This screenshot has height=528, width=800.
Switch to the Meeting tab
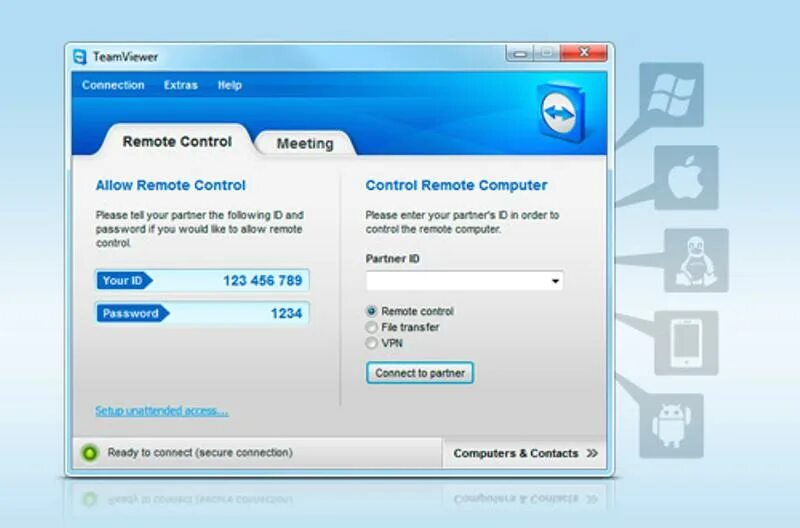[305, 143]
